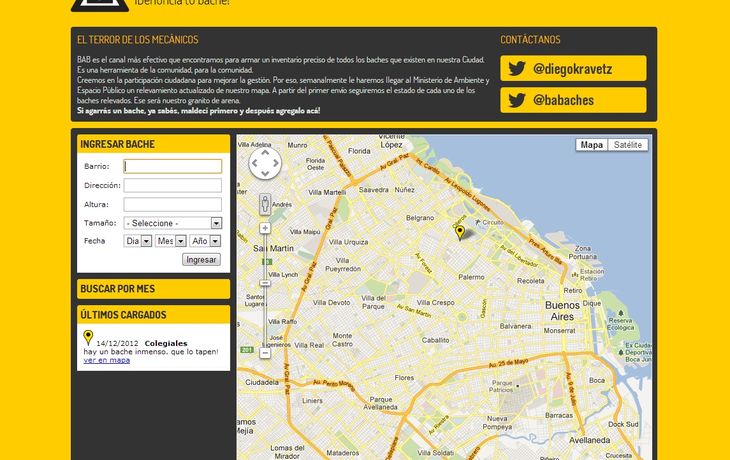Click the Estación Retiro station icon
Viewport: 730px width, 460px height.
pyautogui.click(x=575, y=275)
